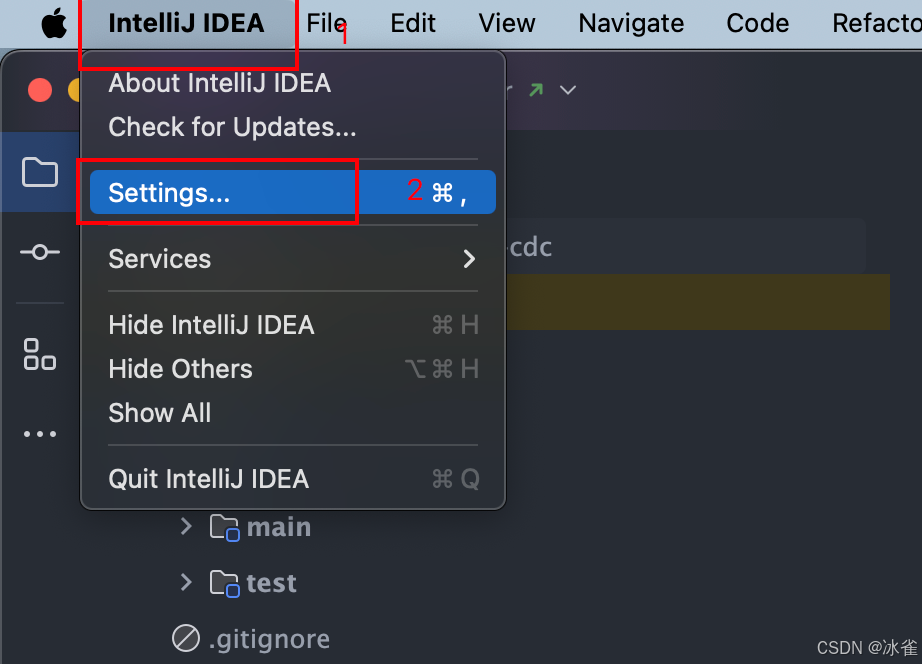Open the Apple menu
Image resolution: width=922 pixels, height=664 pixels.
pyautogui.click(x=53, y=24)
